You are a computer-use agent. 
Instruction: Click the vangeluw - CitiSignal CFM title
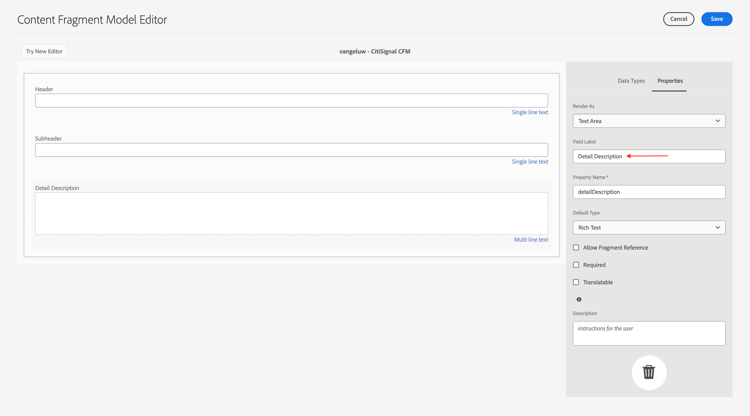click(375, 51)
